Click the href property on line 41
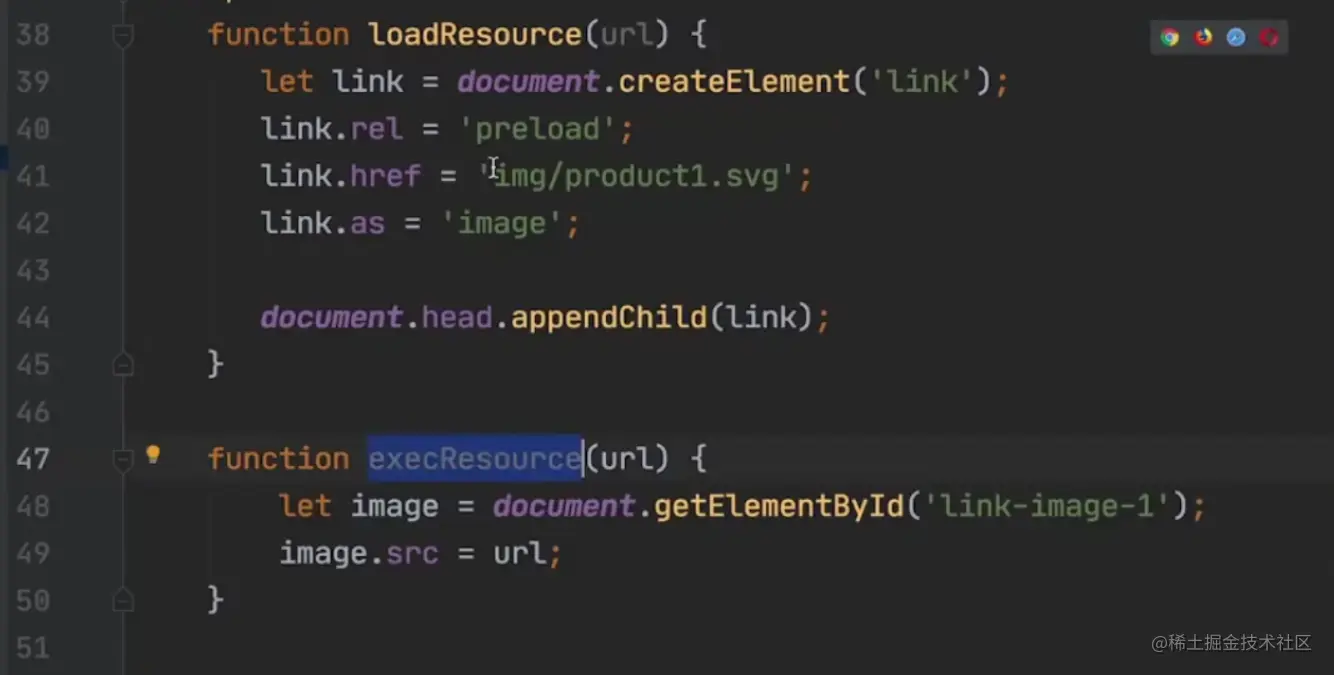 pos(385,176)
